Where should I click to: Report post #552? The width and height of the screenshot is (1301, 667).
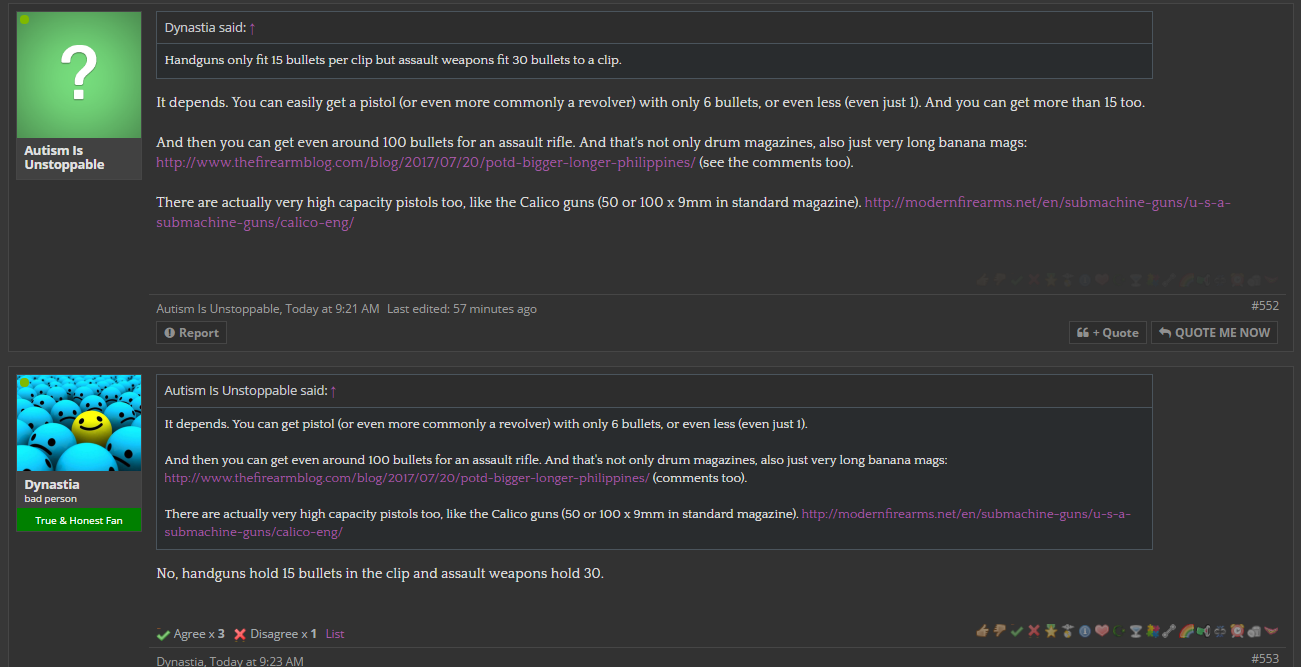[192, 333]
